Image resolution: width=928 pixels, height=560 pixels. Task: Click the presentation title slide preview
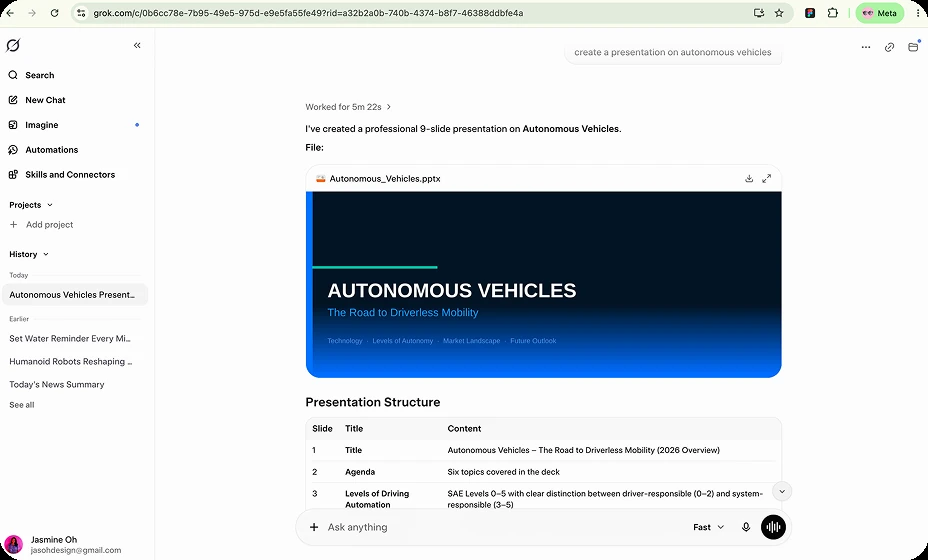[543, 284]
